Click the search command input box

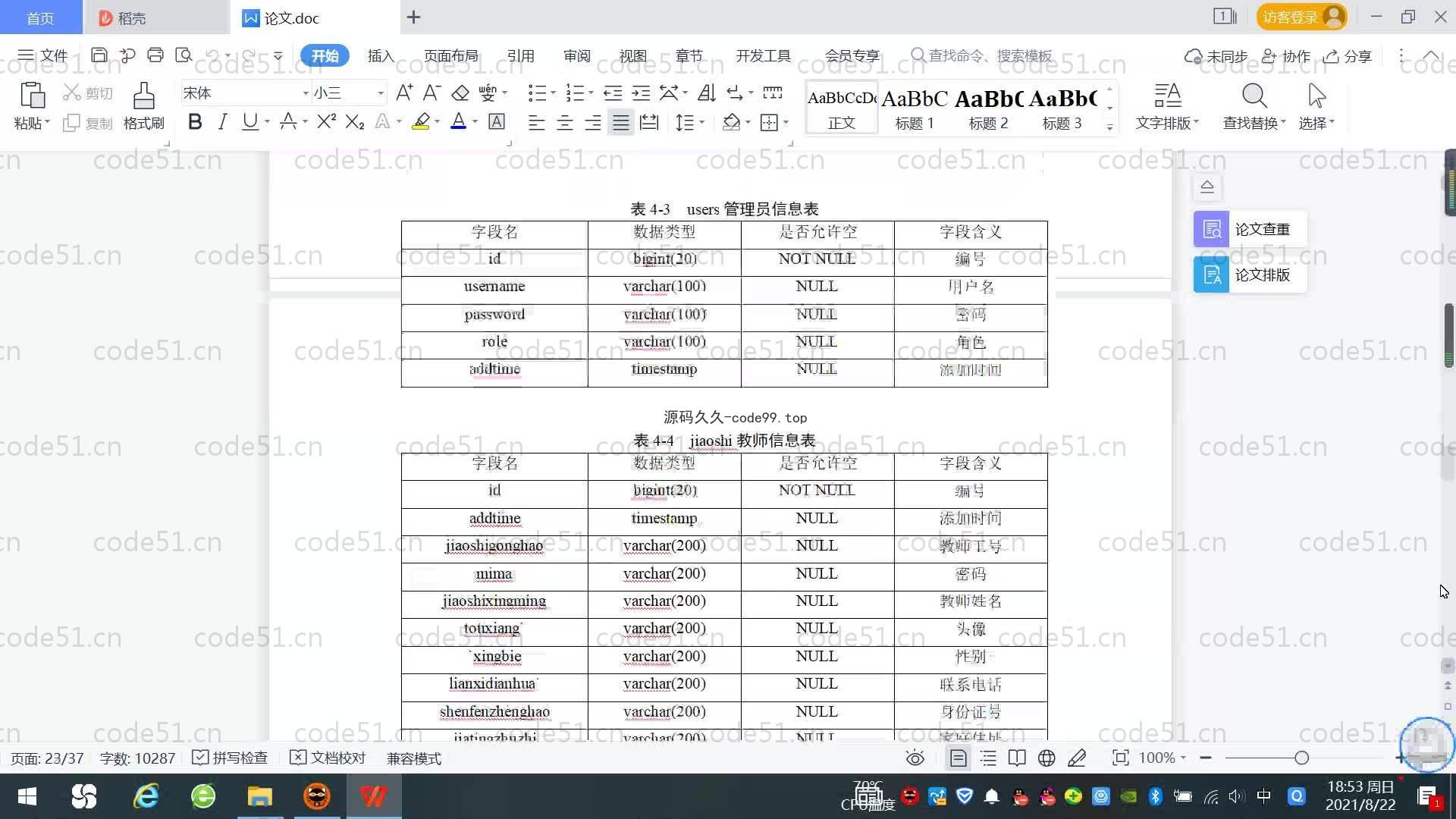982,55
